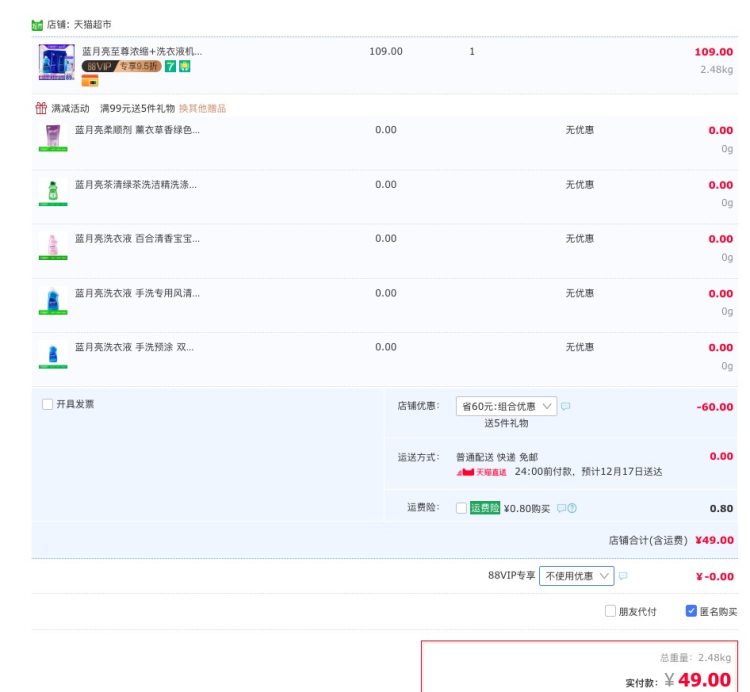750x692 pixels.
Task: Open the 蓝月亮柔顺剂 薰衣草香绿色... title link
Action: pos(137,130)
